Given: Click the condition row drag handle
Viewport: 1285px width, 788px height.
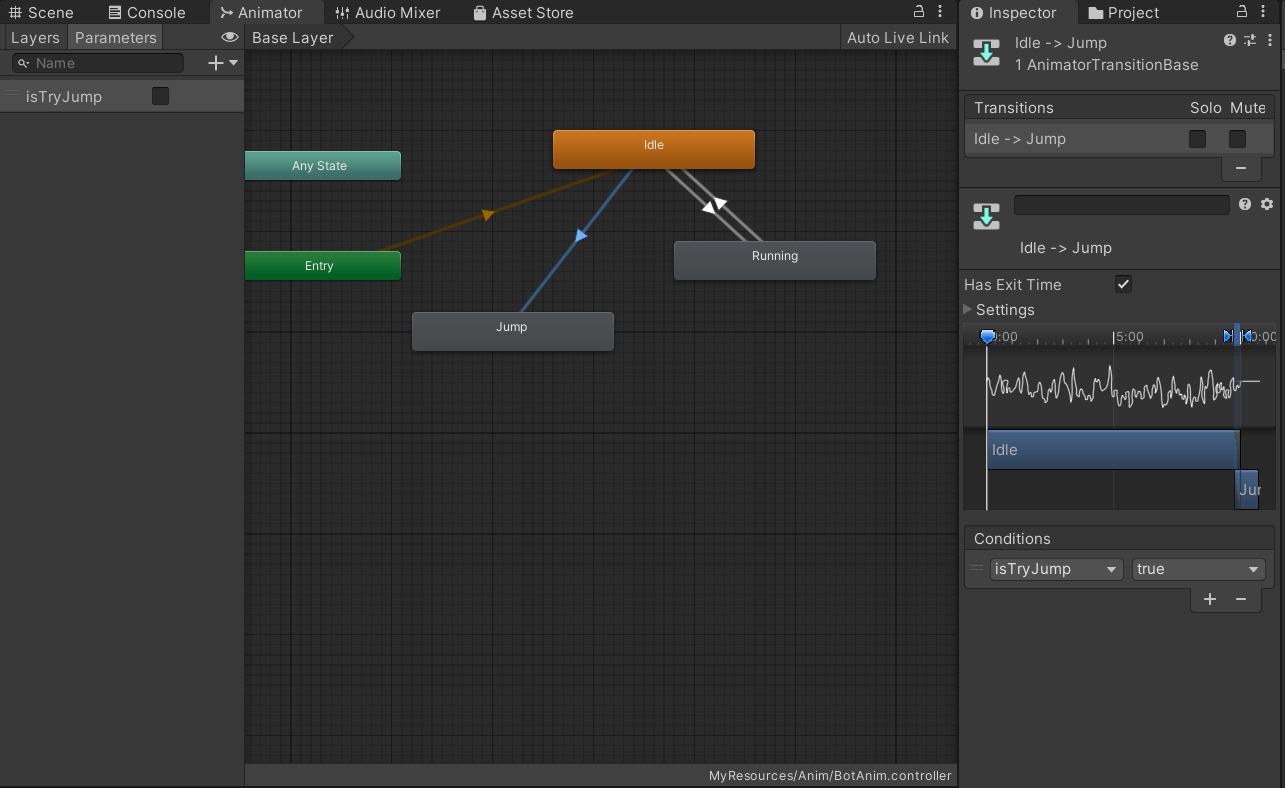Looking at the screenshot, I should tap(977, 569).
